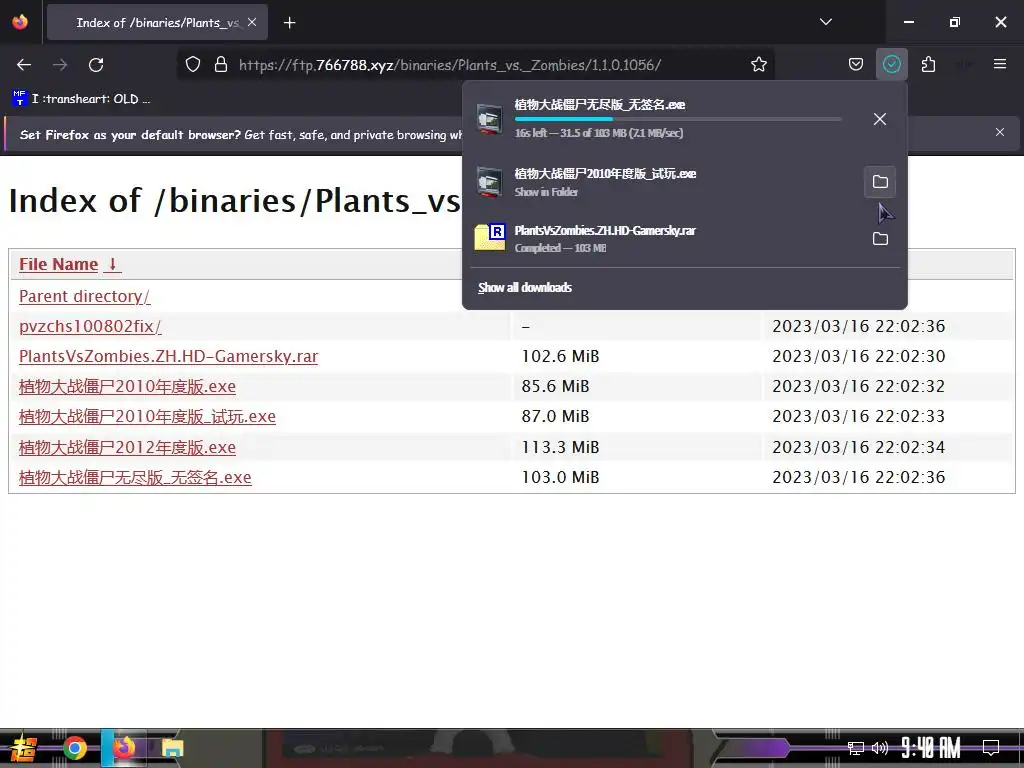Open downloaded 2010年度版_试玩.exe entry
The image size is (1024, 768).
pos(663,182)
